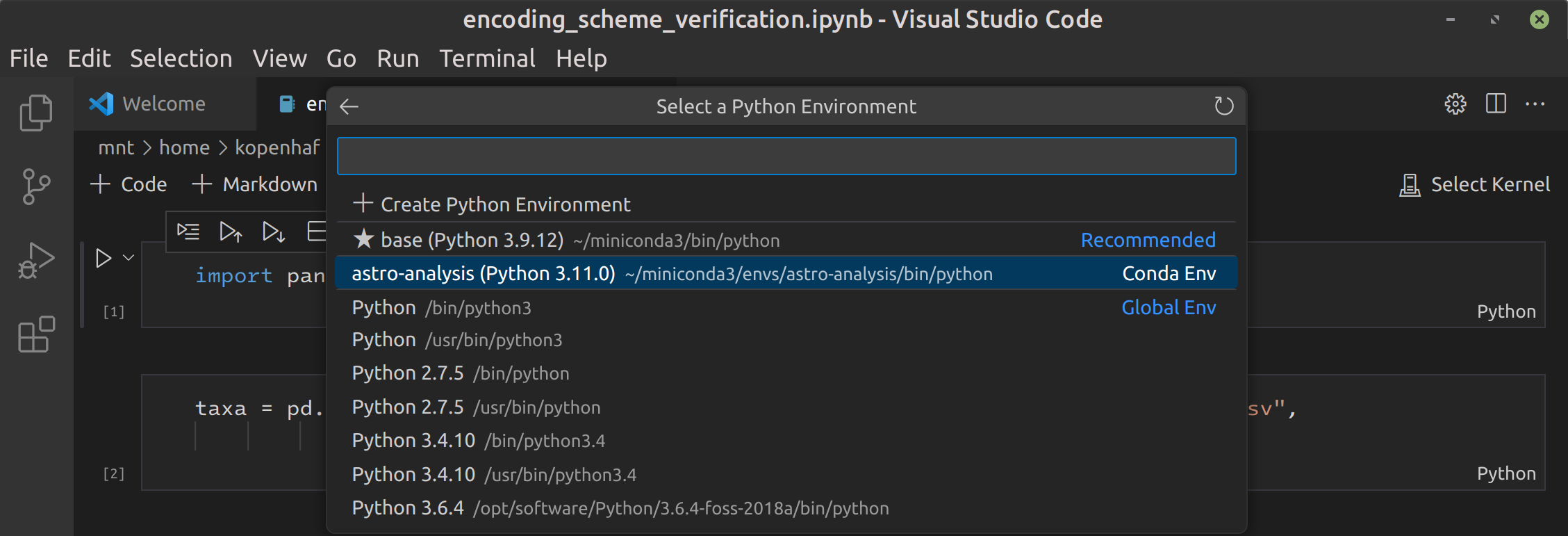The image size is (1568, 536).
Task: Open the File menu
Action: tap(29, 58)
